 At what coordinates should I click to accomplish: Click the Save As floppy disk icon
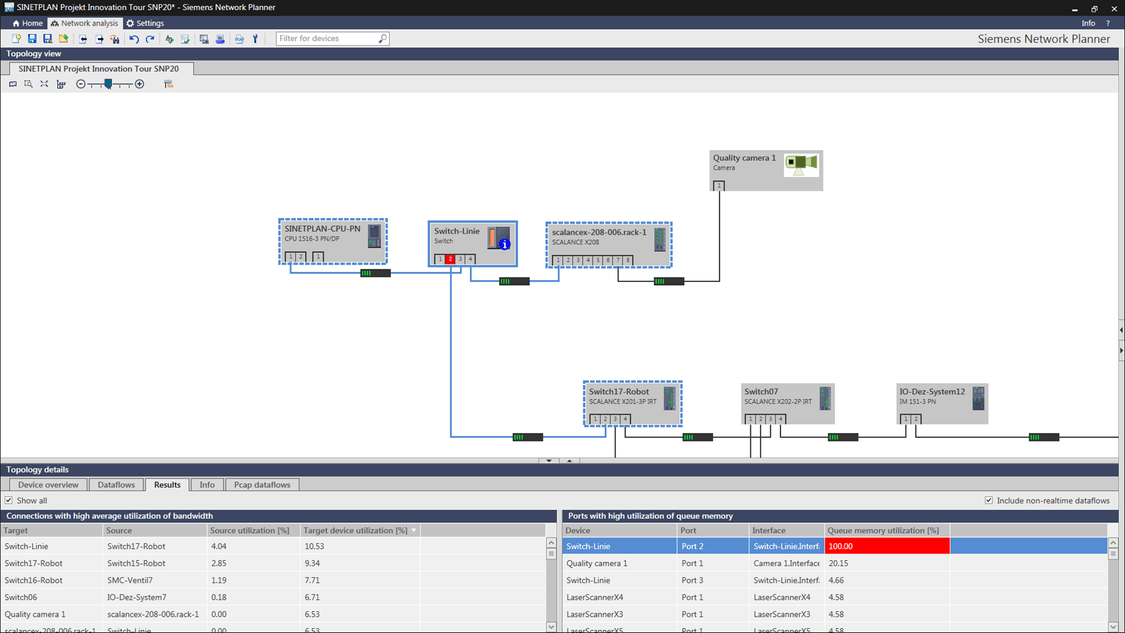(47, 39)
